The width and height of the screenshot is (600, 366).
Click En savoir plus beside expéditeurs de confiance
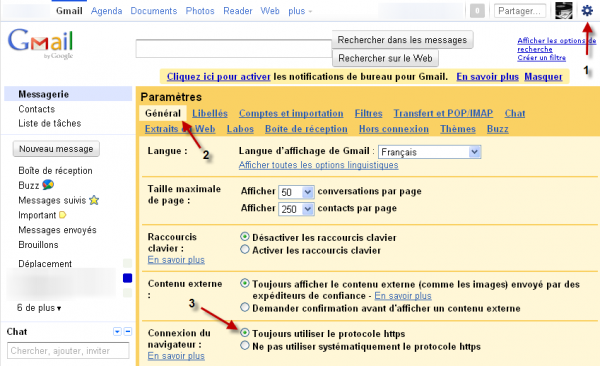tap(403, 296)
